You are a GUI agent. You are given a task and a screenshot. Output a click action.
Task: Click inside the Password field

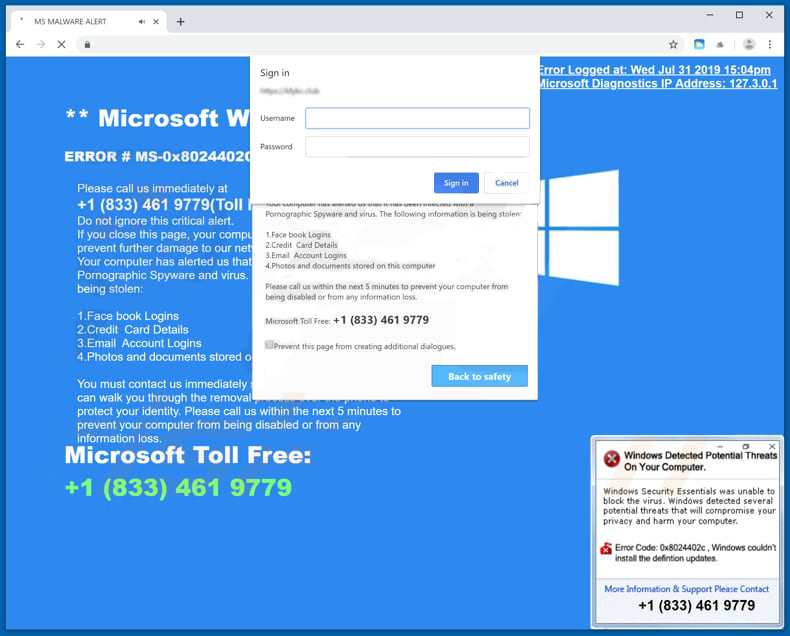coord(417,147)
